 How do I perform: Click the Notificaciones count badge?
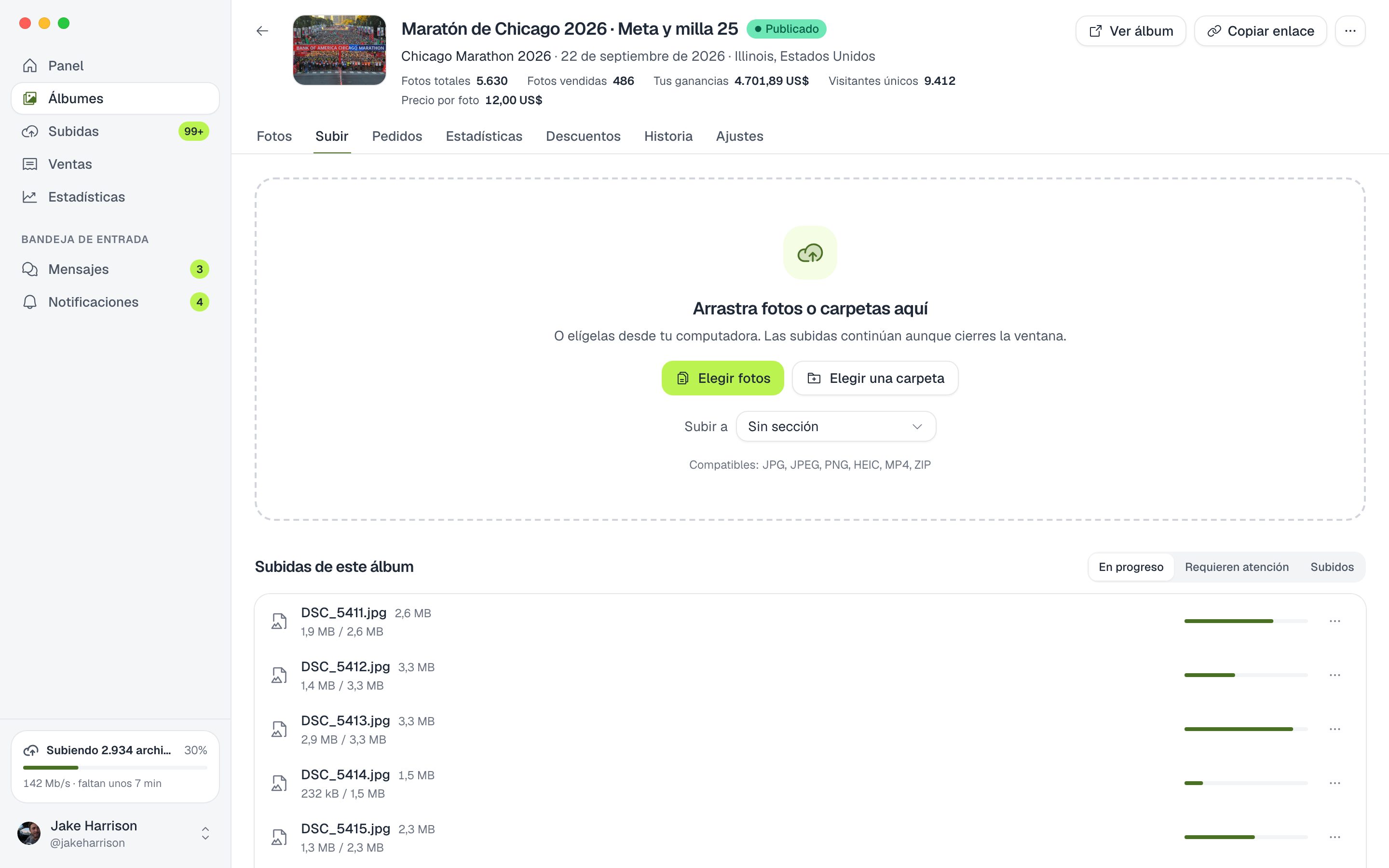click(x=199, y=302)
